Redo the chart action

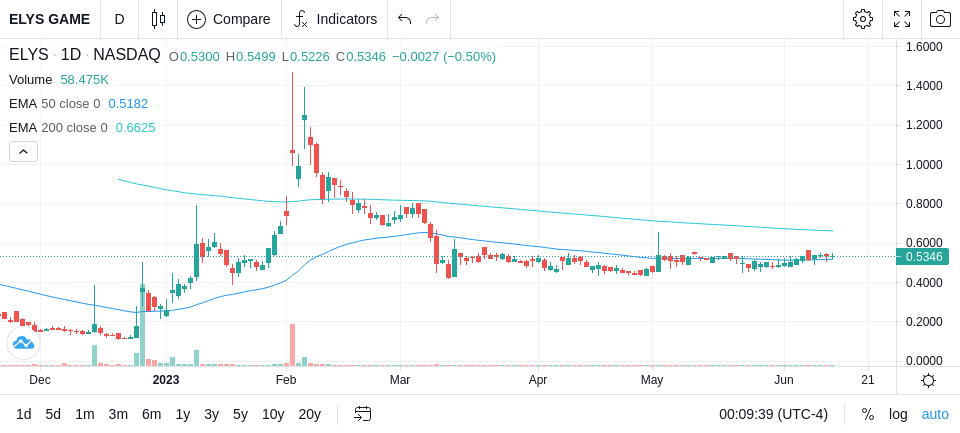(x=432, y=19)
